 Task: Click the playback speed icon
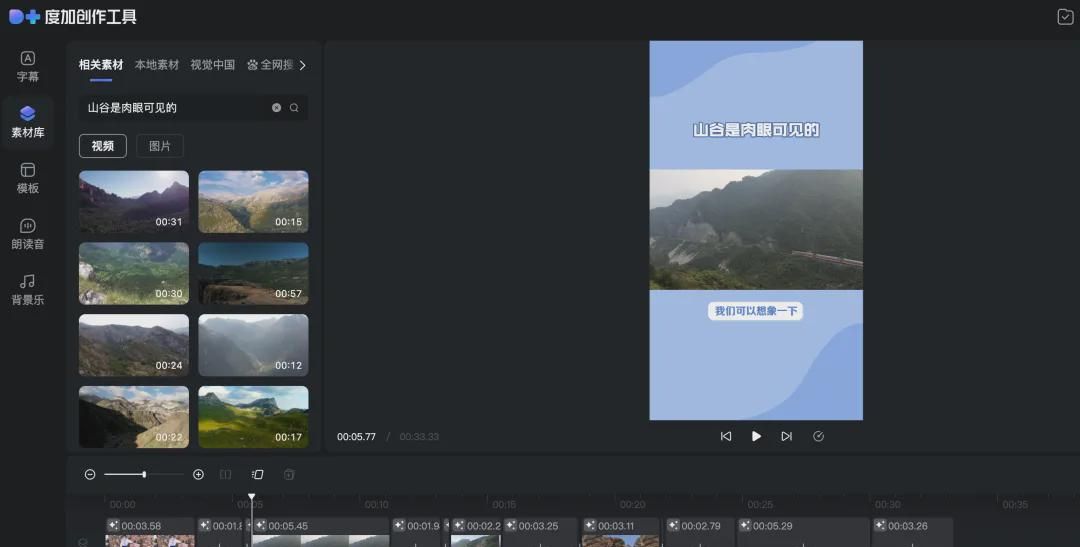click(x=818, y=436)
